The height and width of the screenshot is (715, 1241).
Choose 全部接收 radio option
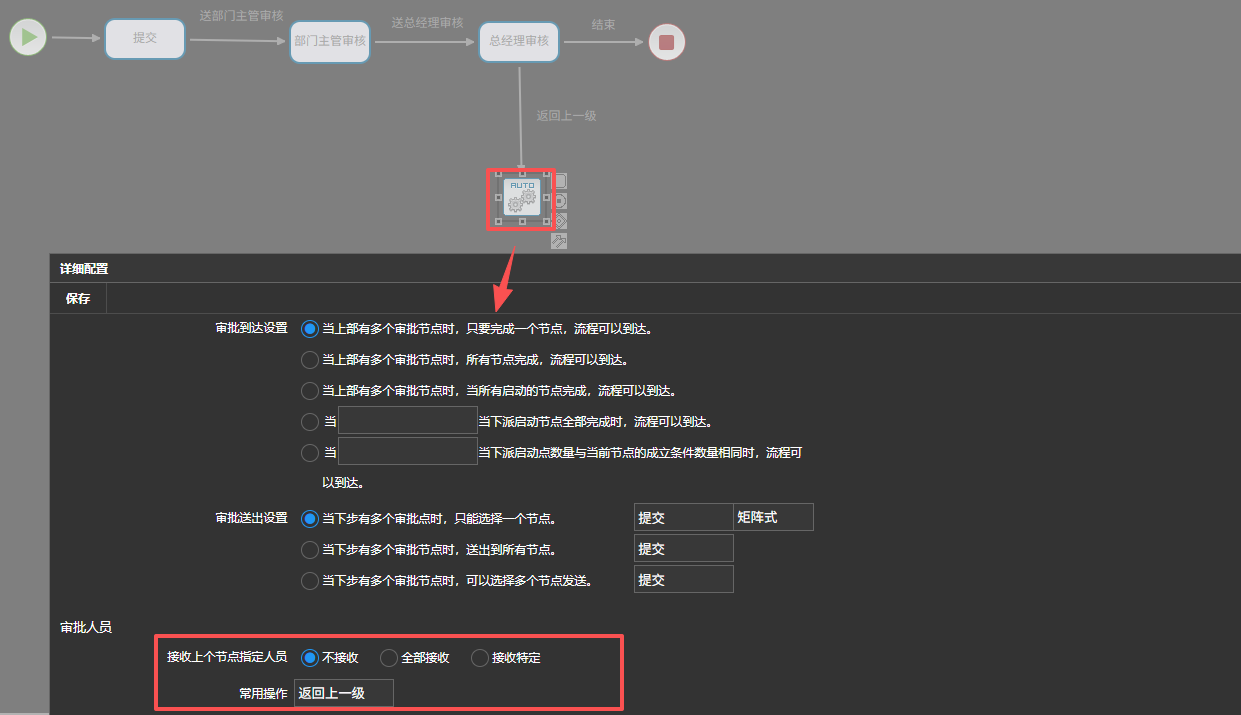[x=389, y=657]
